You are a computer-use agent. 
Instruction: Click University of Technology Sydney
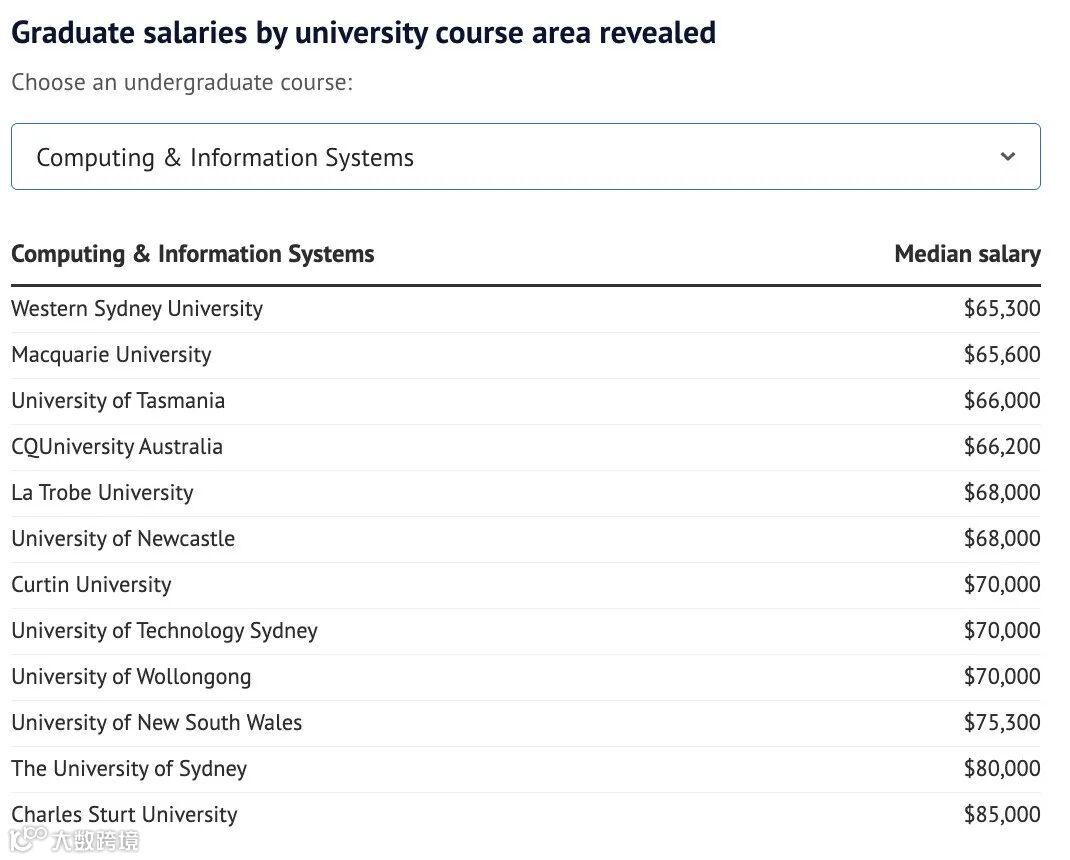click(x=164, y=630)
